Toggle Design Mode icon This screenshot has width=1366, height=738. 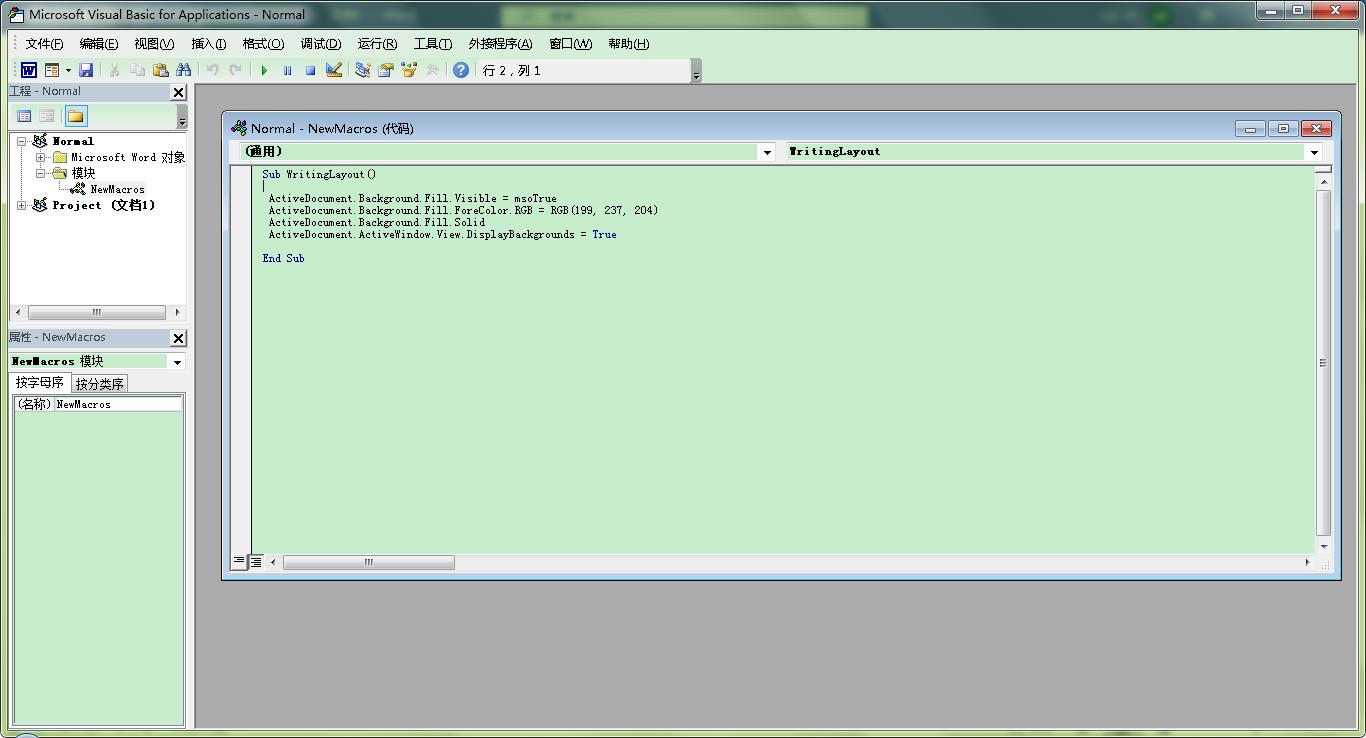pos(334,70)
